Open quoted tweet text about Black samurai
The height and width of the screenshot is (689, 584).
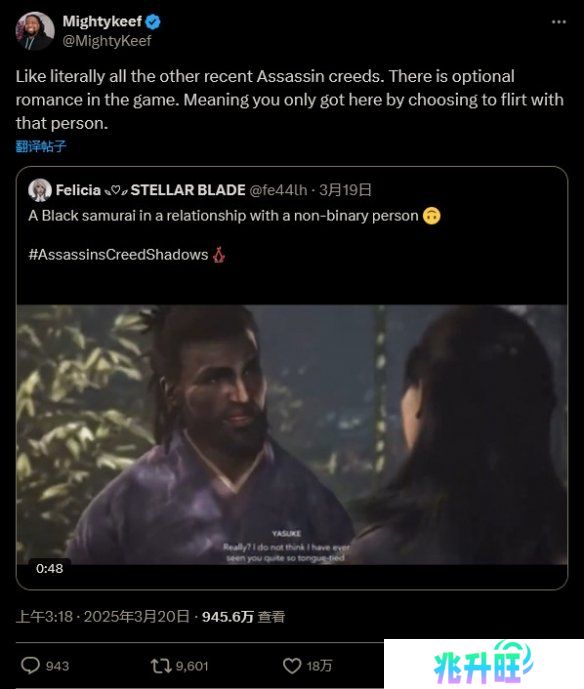point(223,216)
